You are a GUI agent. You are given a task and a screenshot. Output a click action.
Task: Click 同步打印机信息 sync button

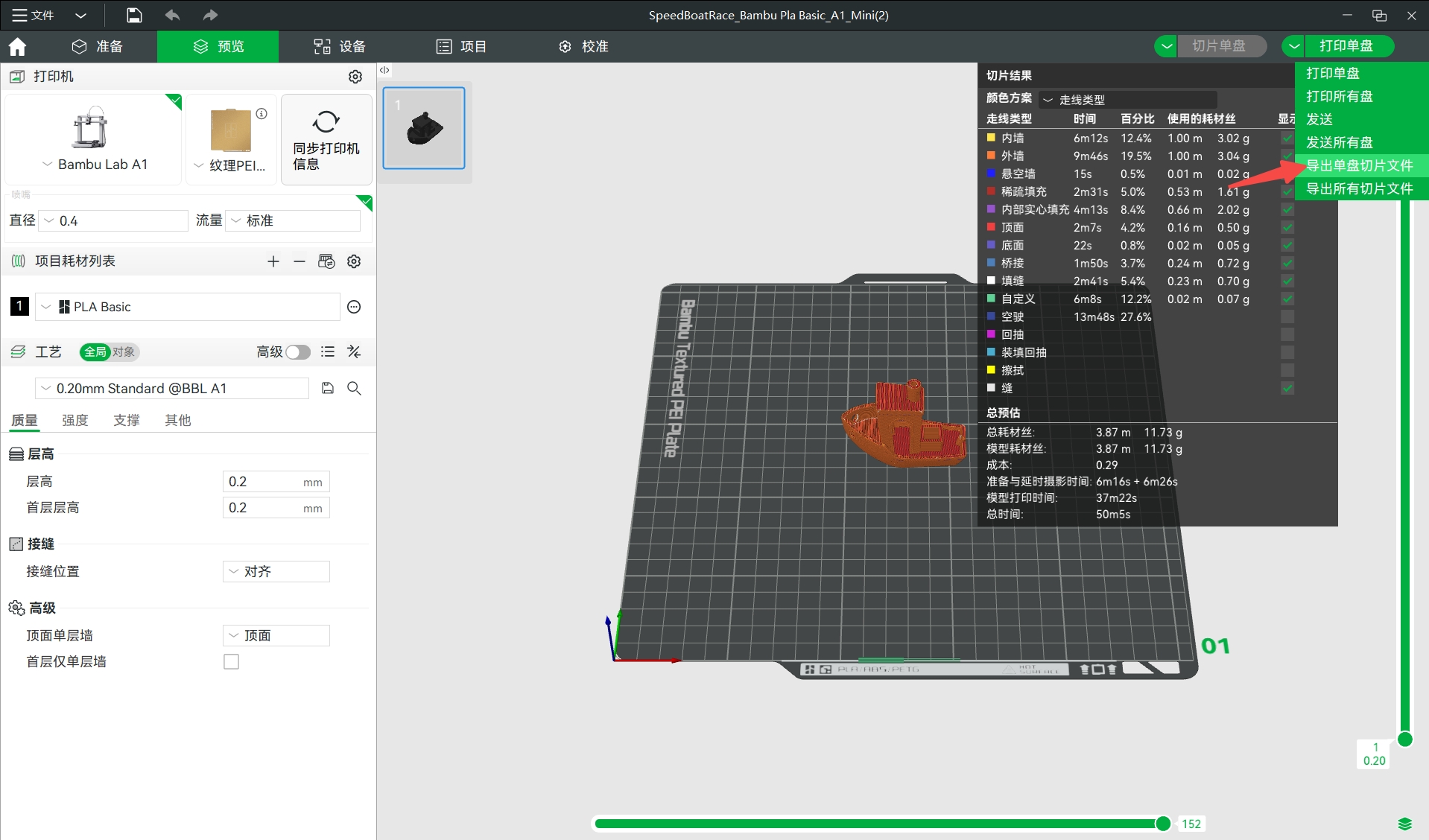click(326, 139)
